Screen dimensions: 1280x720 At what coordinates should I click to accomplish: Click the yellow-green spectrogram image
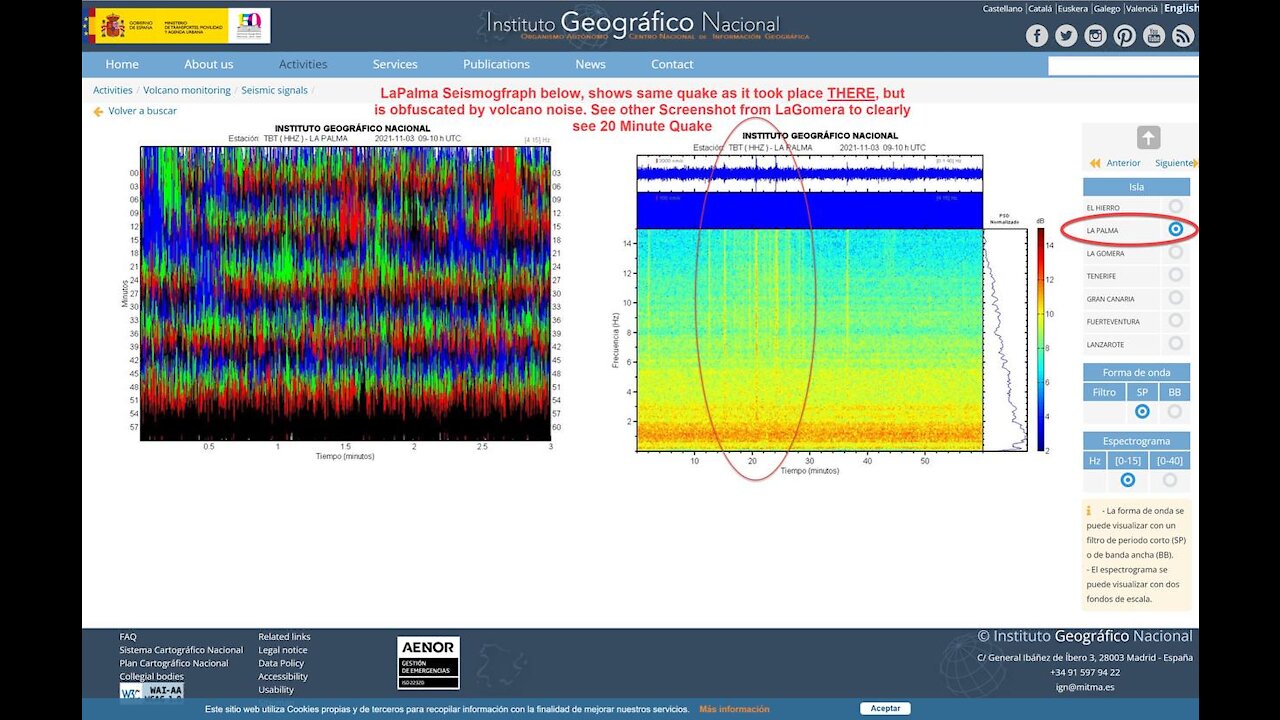[x=810, y=340]
